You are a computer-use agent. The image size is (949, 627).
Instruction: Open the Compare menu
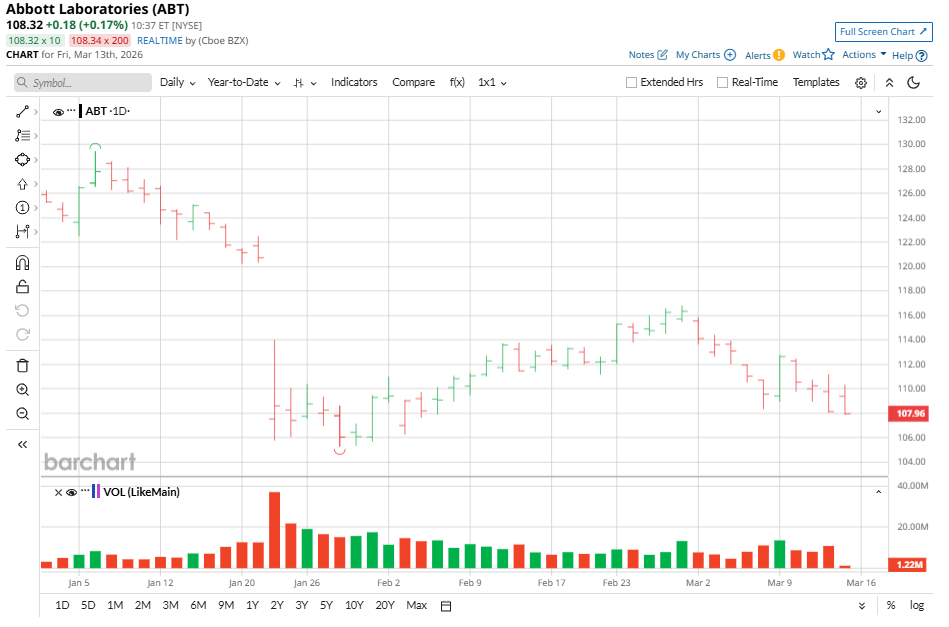(413, 82)
